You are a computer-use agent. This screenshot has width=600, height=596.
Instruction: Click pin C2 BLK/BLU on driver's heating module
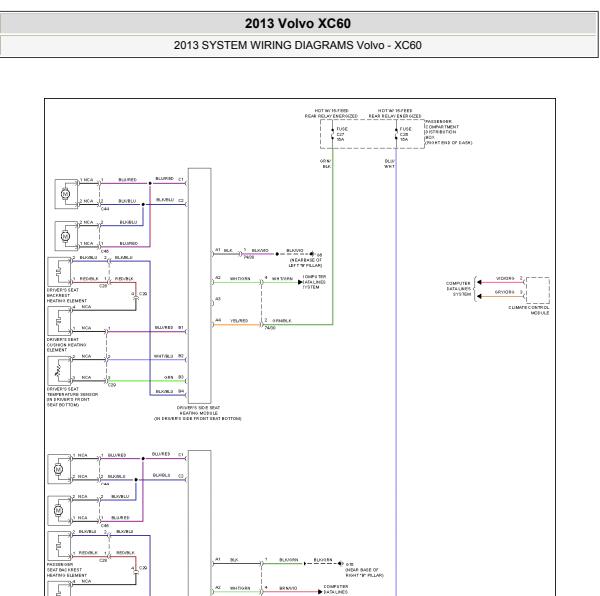[170, 200]
